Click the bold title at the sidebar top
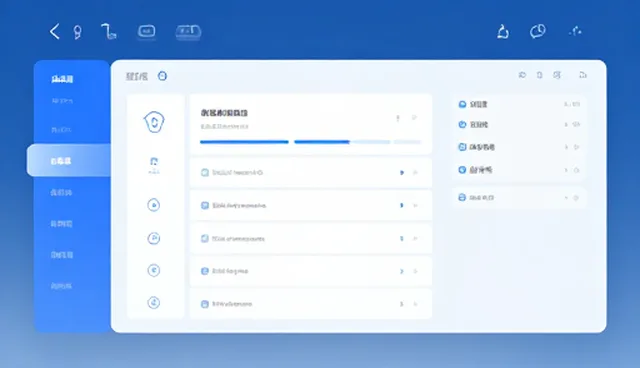Screen dimensions: 640x368 click(62, 79)
